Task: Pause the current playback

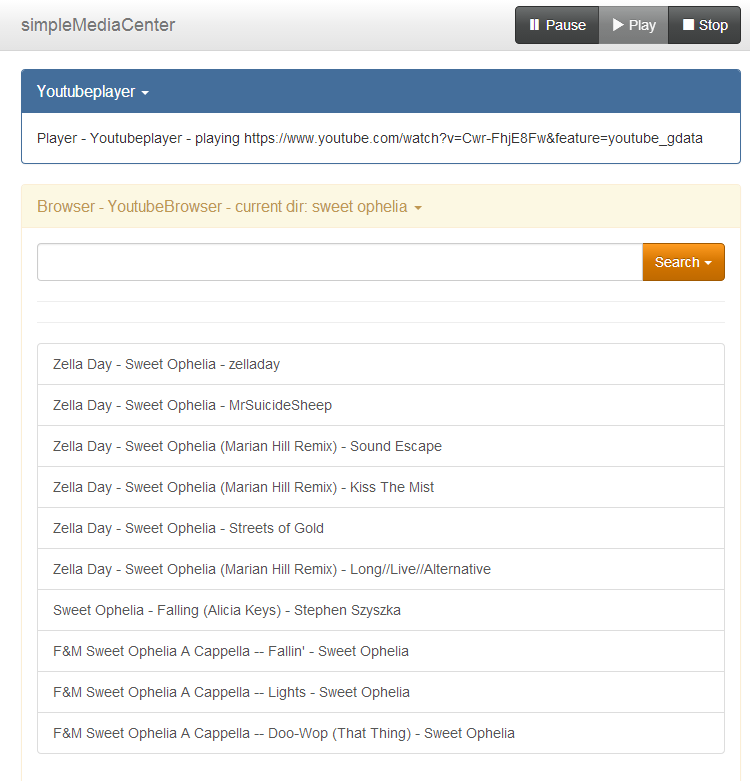Action: [x=557, y=25]
